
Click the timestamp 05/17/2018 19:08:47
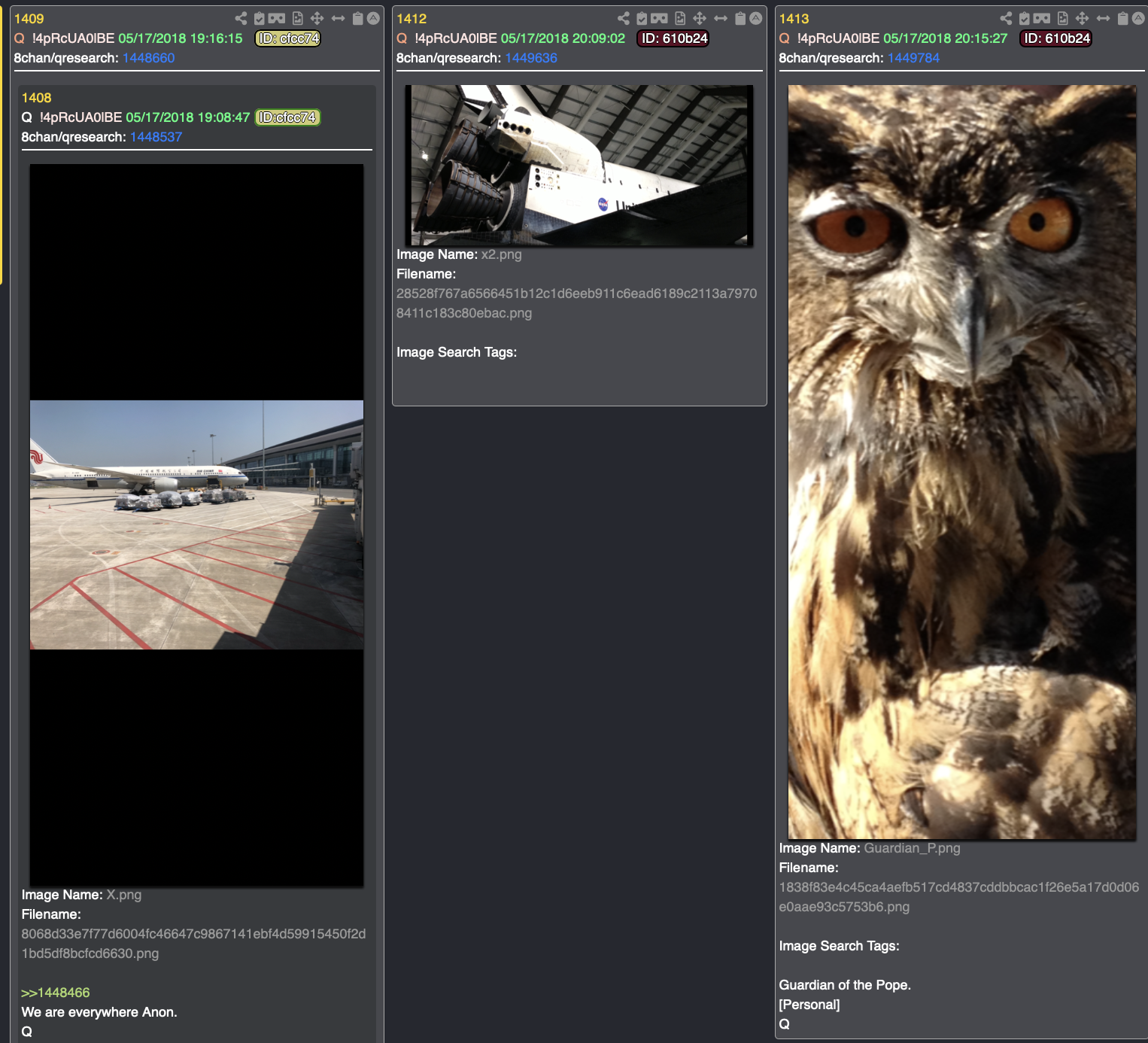188,117
